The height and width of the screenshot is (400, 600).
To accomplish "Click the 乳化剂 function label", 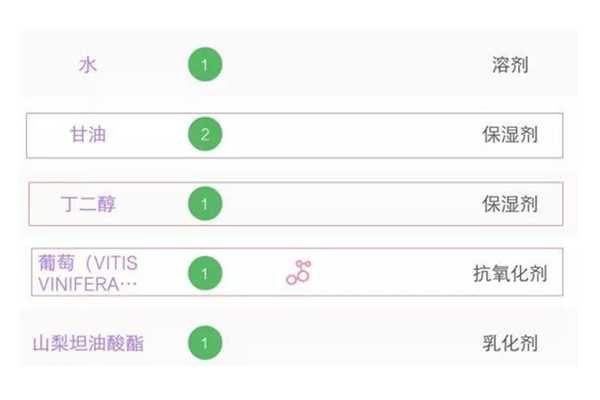I will pyautogui.click(x=510, y=343).
